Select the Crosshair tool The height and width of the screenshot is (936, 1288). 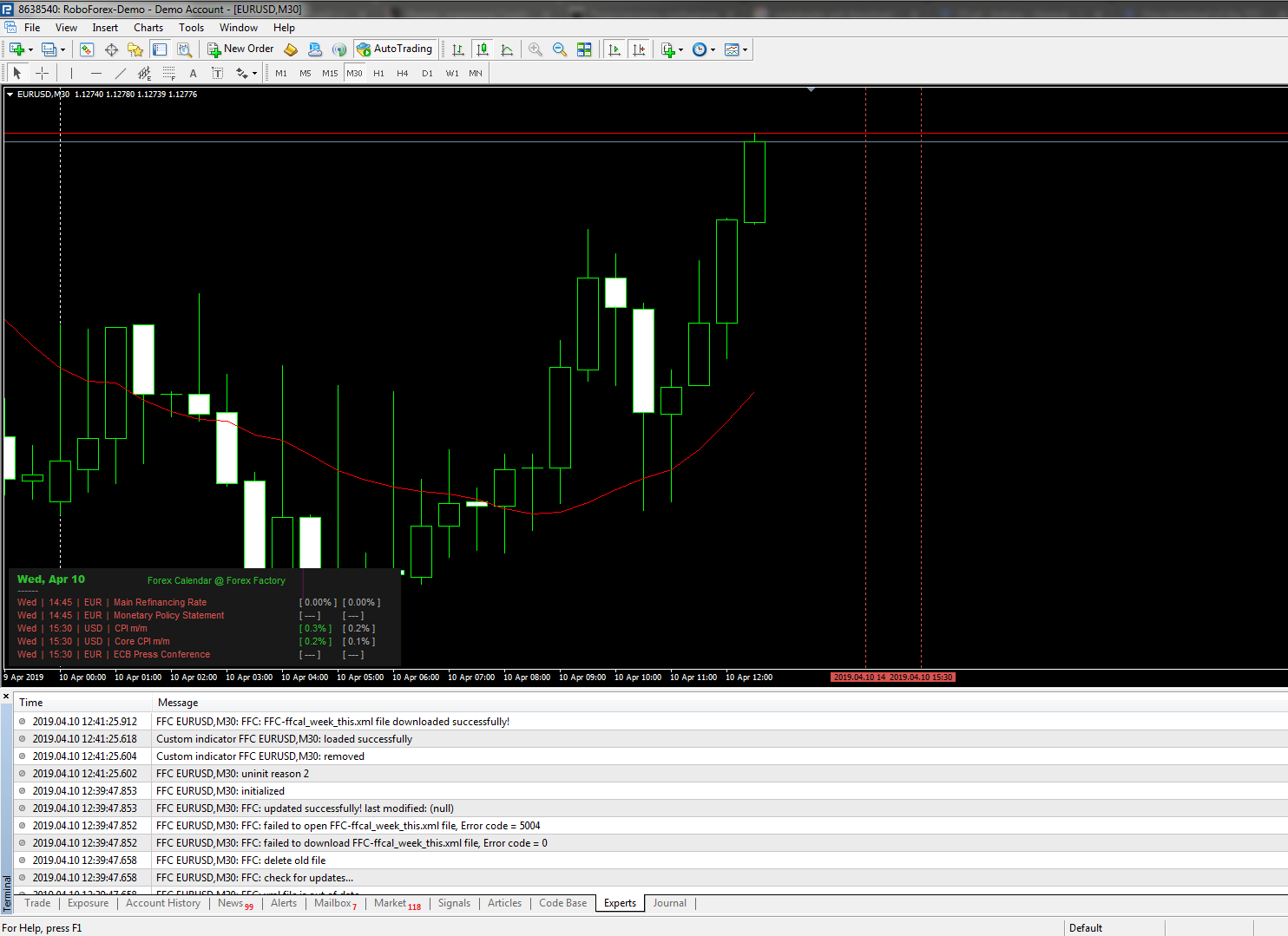[42, 74]
